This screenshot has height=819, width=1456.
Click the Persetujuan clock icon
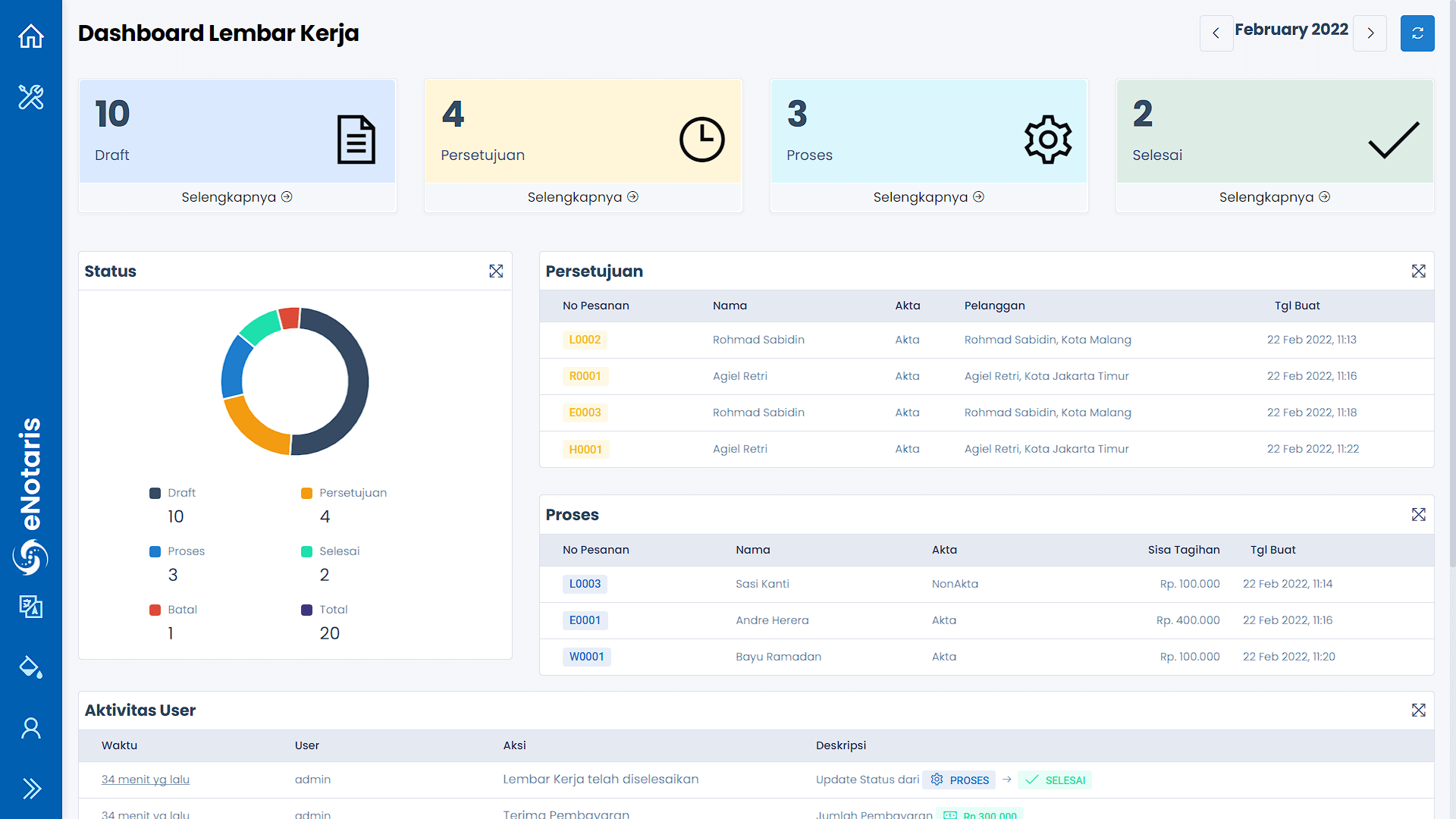(702, 140)
